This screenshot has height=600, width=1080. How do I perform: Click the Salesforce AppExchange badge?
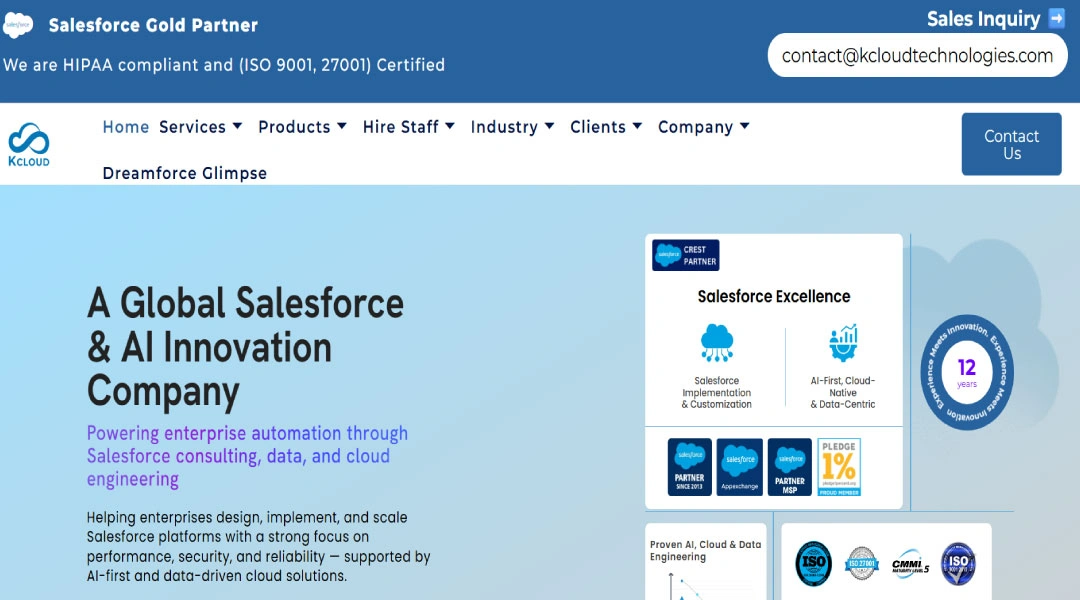click(x=740, y=467)
